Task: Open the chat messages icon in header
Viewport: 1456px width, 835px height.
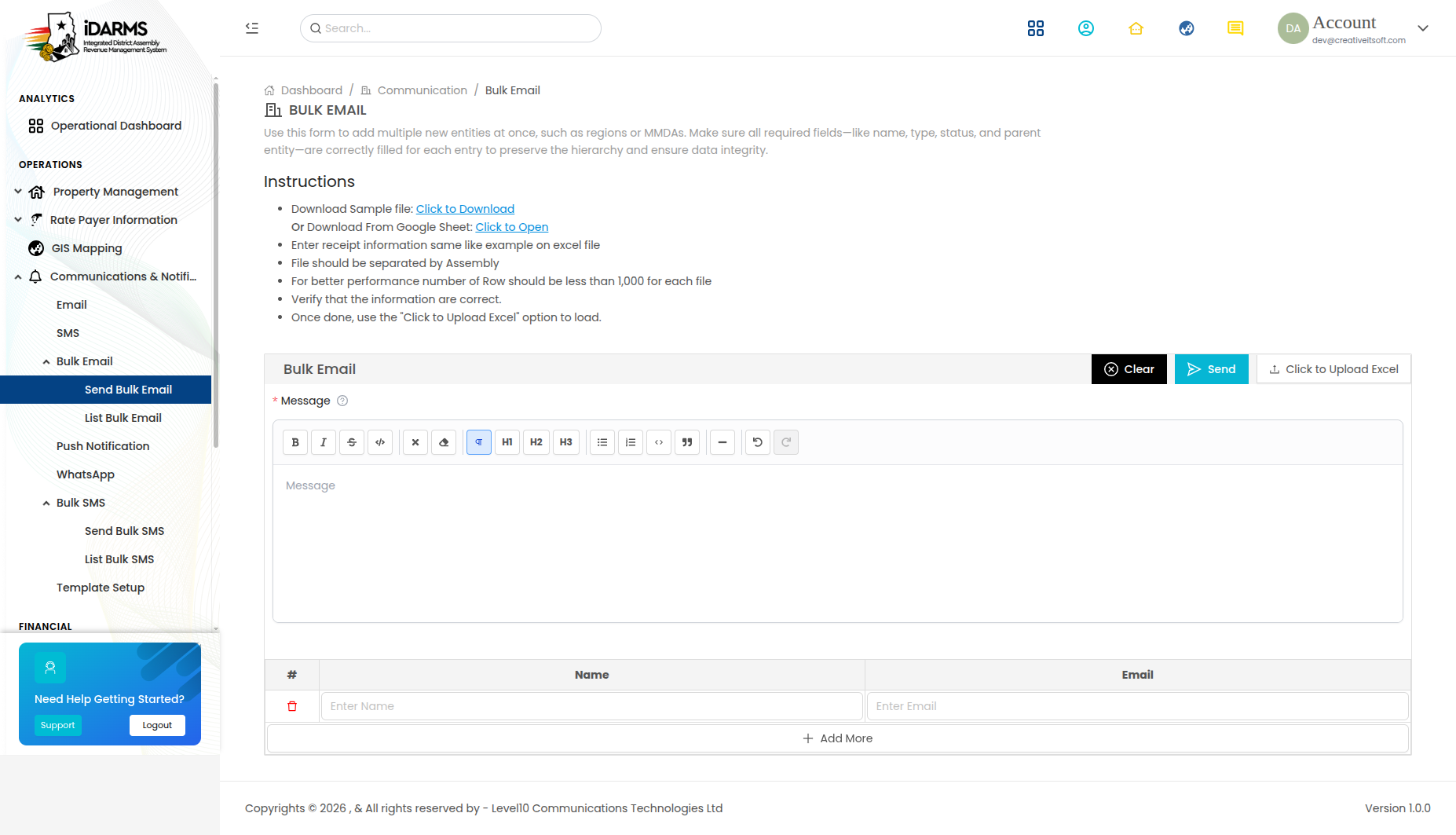Action: (x=1235, y=28)
